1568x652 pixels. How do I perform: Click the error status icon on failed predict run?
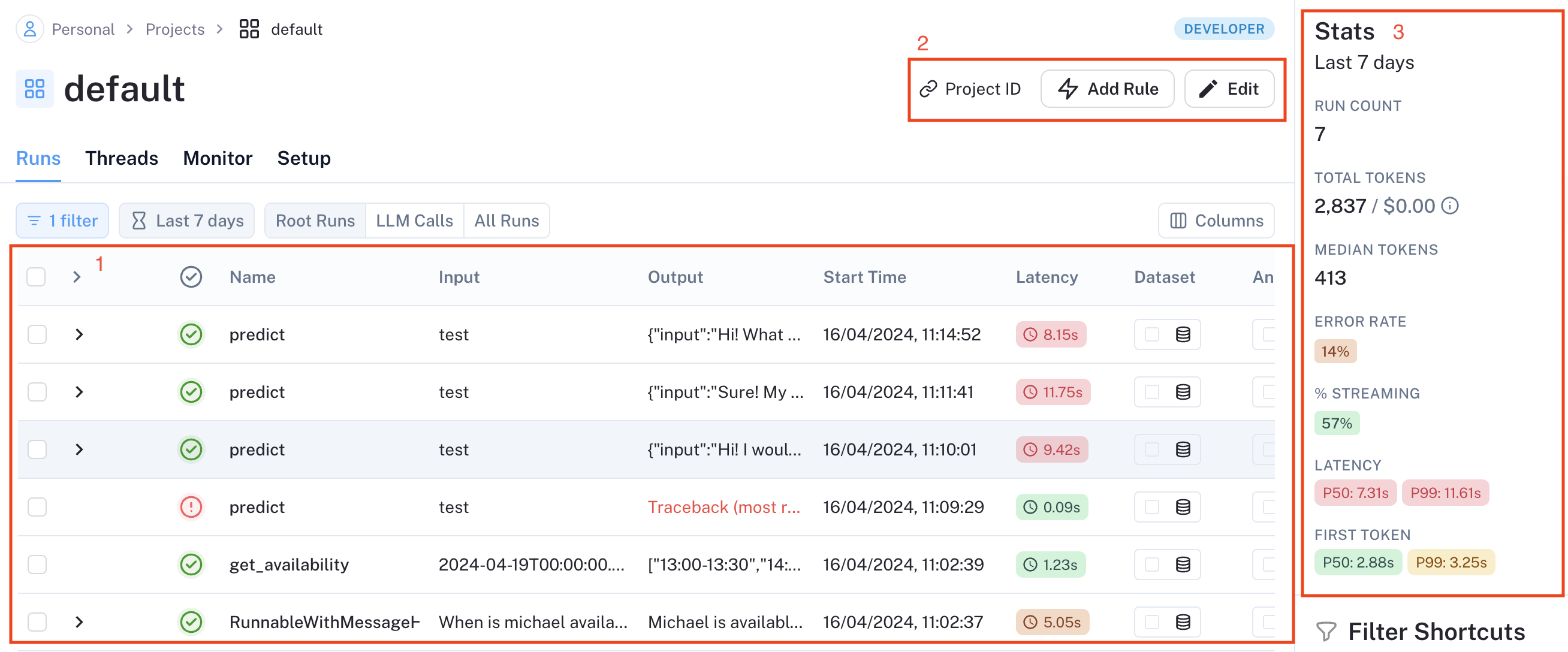[x=191, y=506]
